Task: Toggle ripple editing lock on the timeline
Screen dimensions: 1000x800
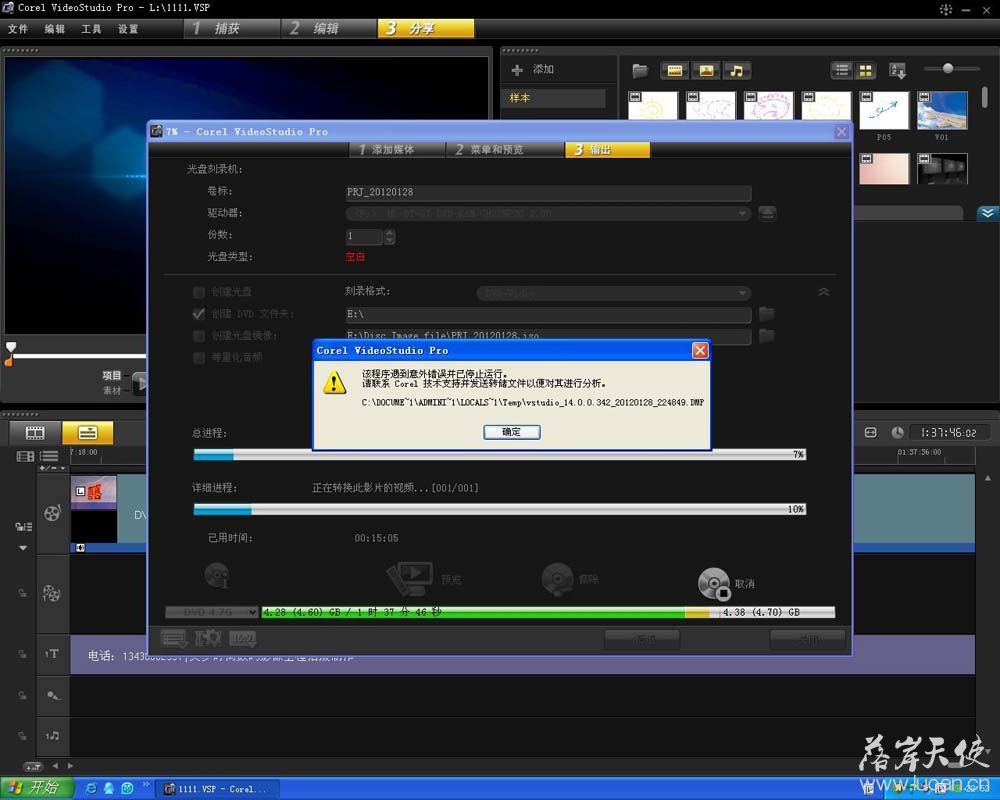Action: tap(24, 527)
